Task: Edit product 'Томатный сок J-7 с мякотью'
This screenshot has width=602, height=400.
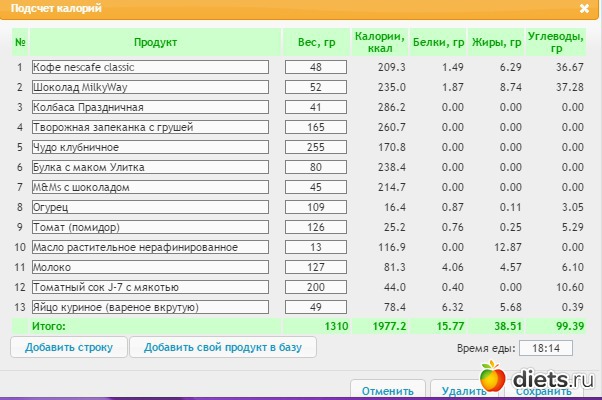Action: pyautogui.click(x=150, y=287)
